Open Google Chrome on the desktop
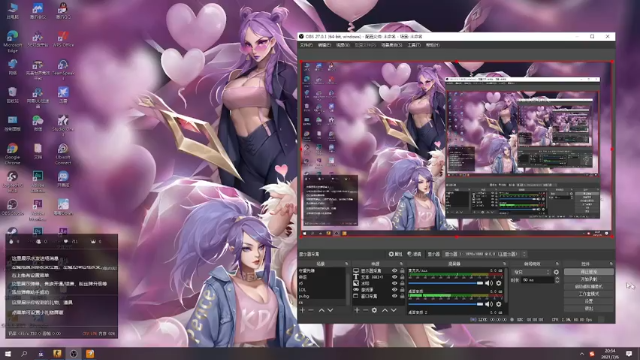The width and height of the screenshot is (640, 360). tap(12, 152)
